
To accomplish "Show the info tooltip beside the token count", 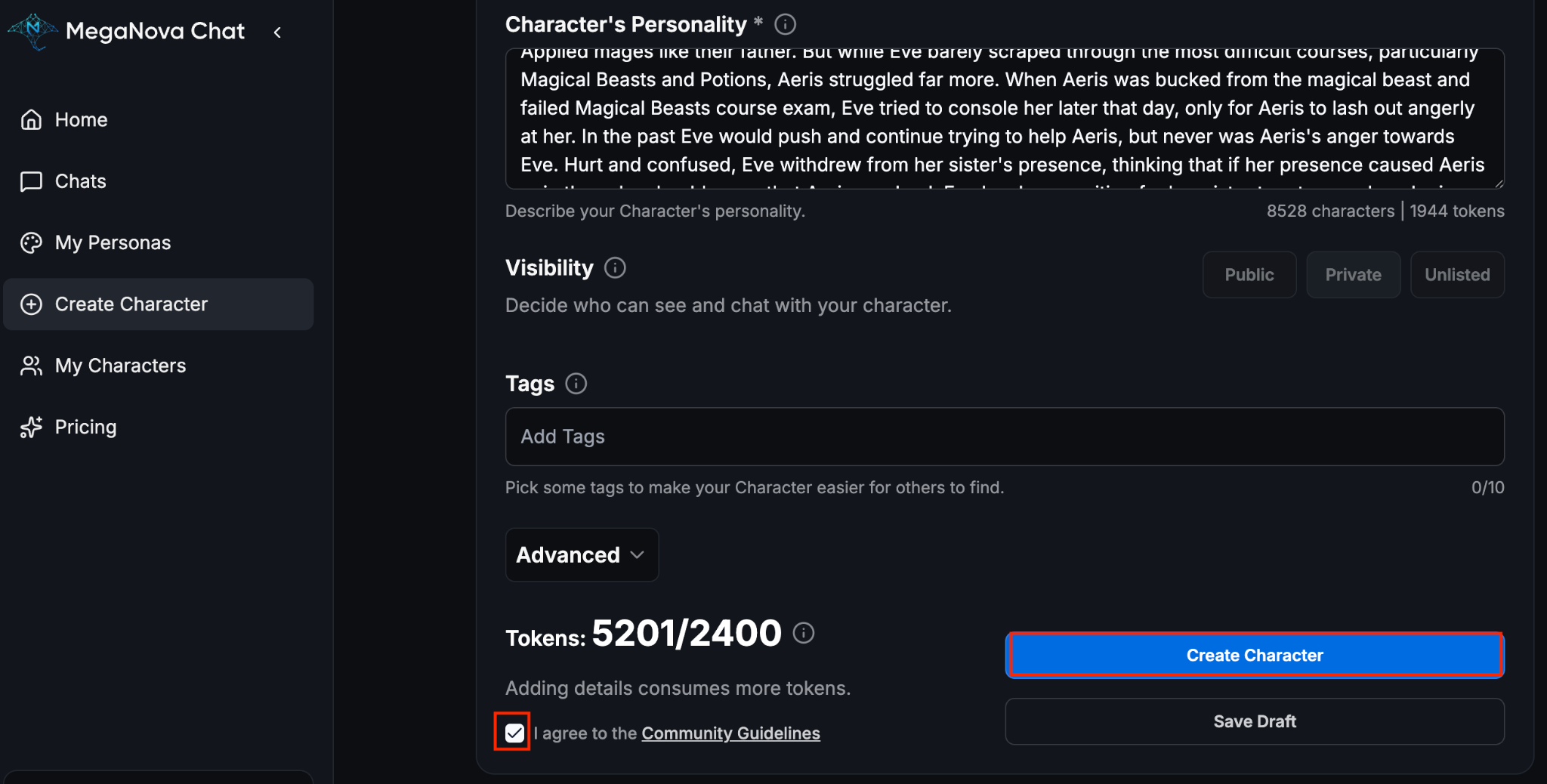I will (803, 633).
